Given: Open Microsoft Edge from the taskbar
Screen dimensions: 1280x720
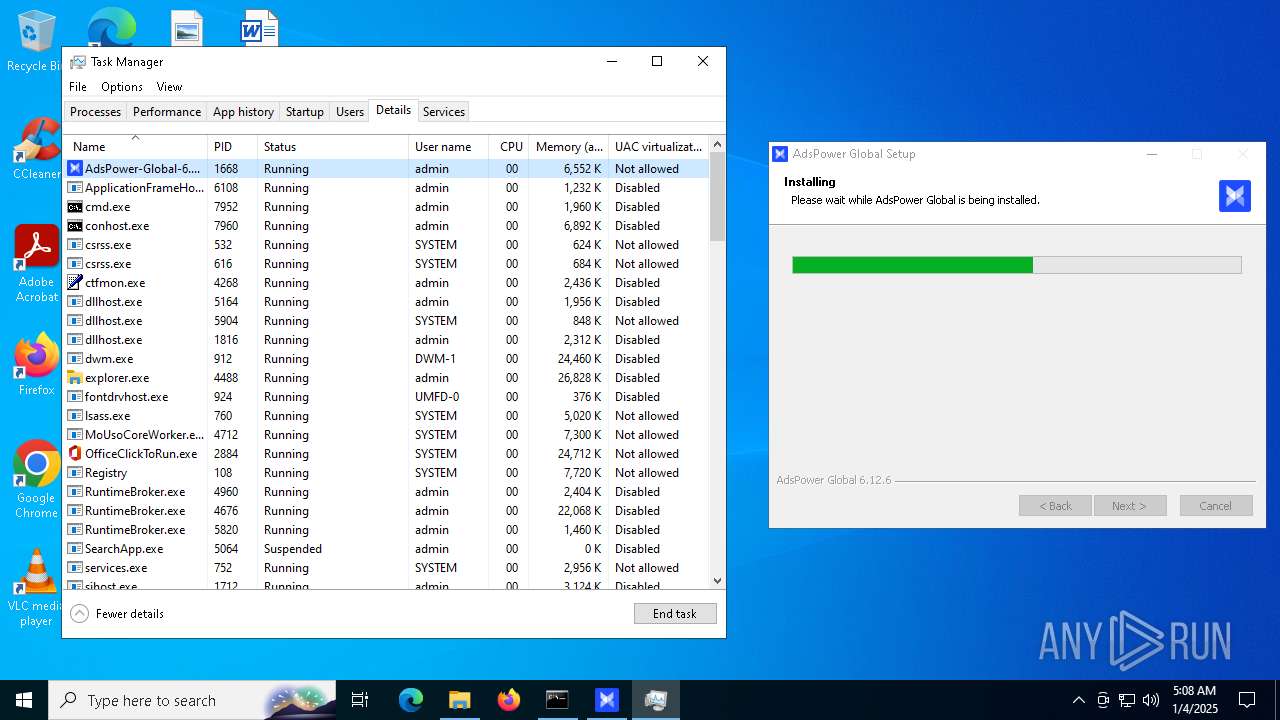Looking at the screenshot, I should (411, 700).
